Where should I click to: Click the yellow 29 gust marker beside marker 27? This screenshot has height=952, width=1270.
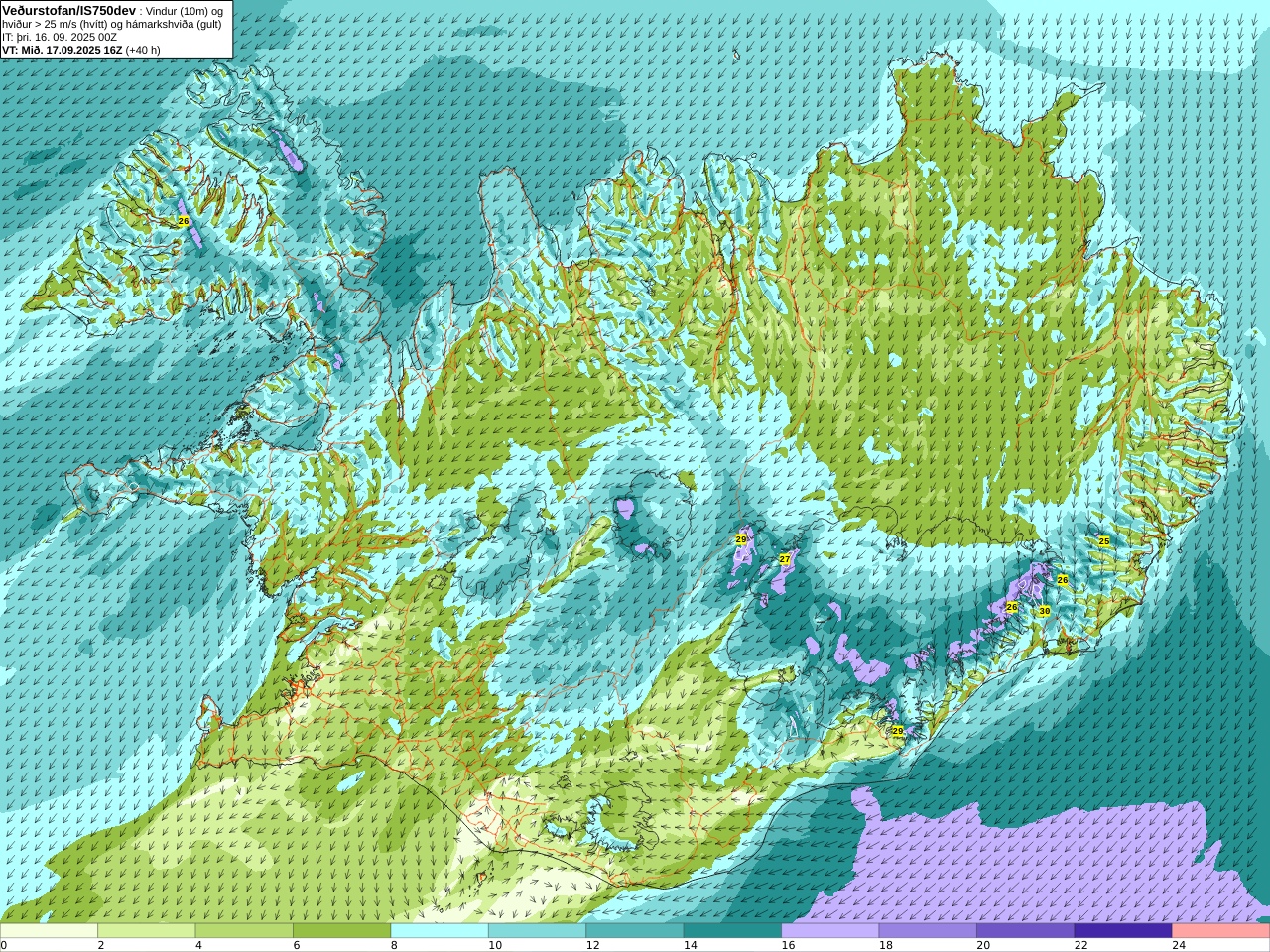(x=741, y=539)
